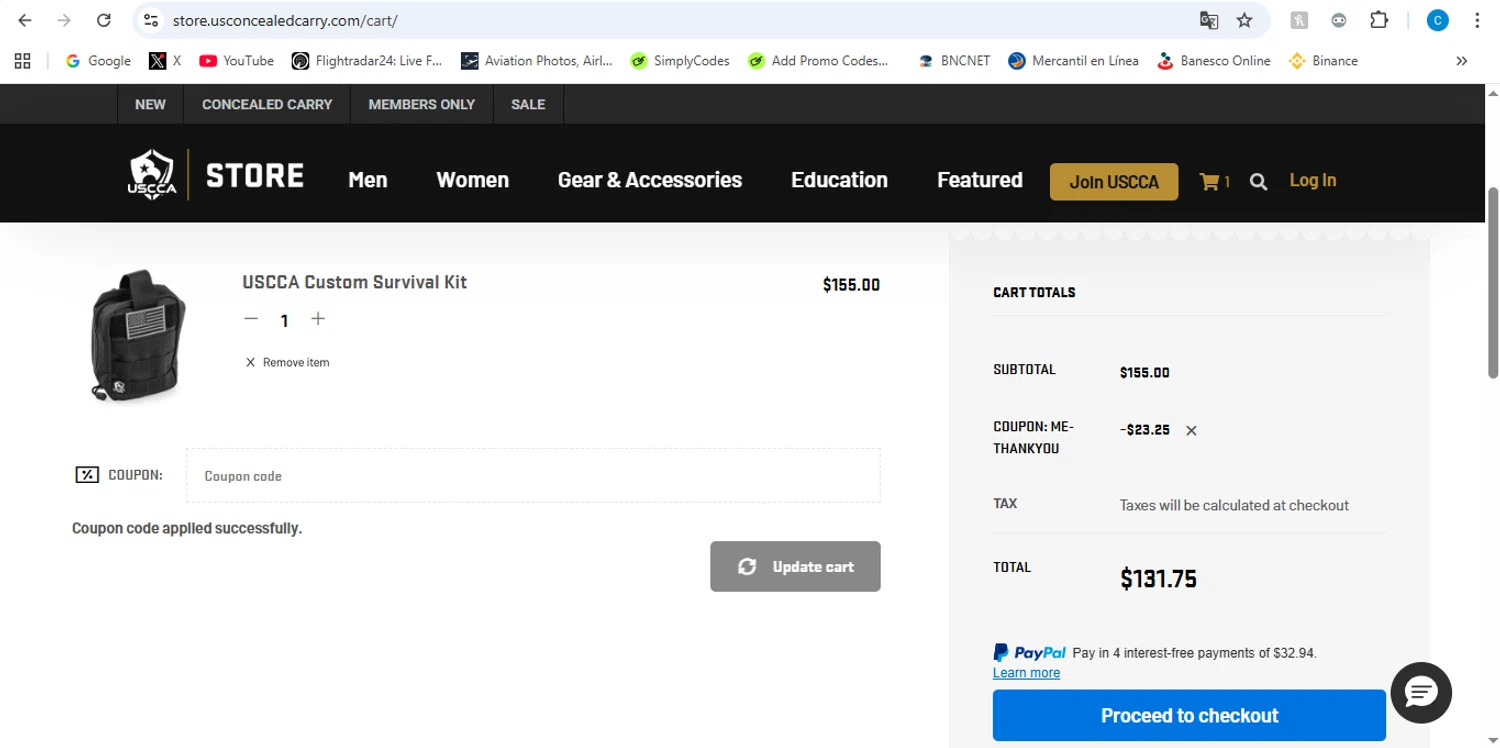Screen dimensions: 1500x748
Task: Reload the page
Action: coord(103,20)
